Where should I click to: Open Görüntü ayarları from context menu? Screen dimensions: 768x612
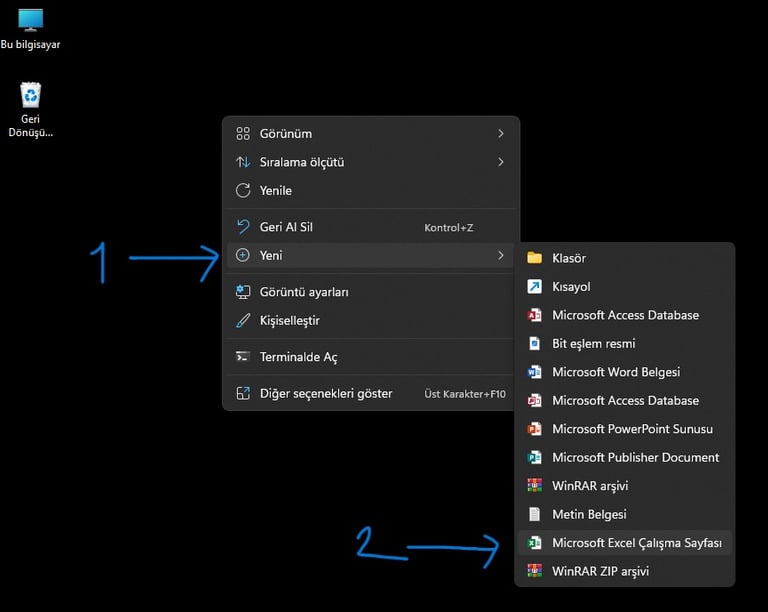coord(370,292)
